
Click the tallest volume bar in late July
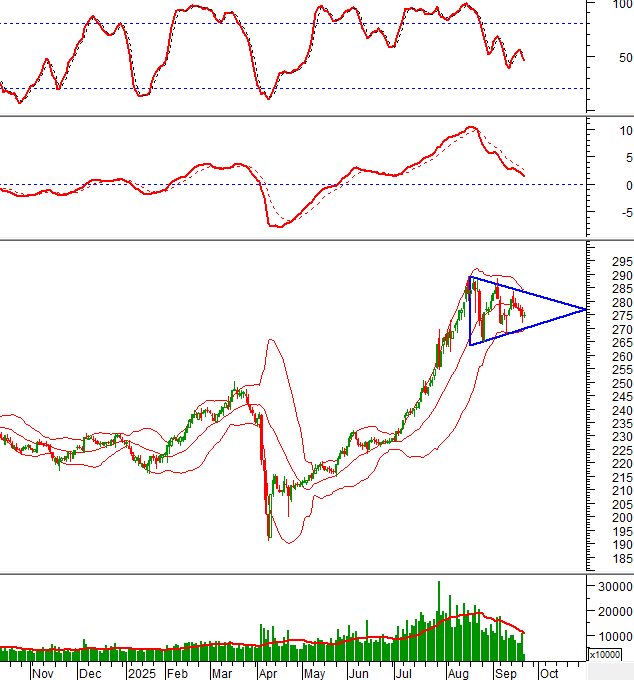(x=439, y=621)
